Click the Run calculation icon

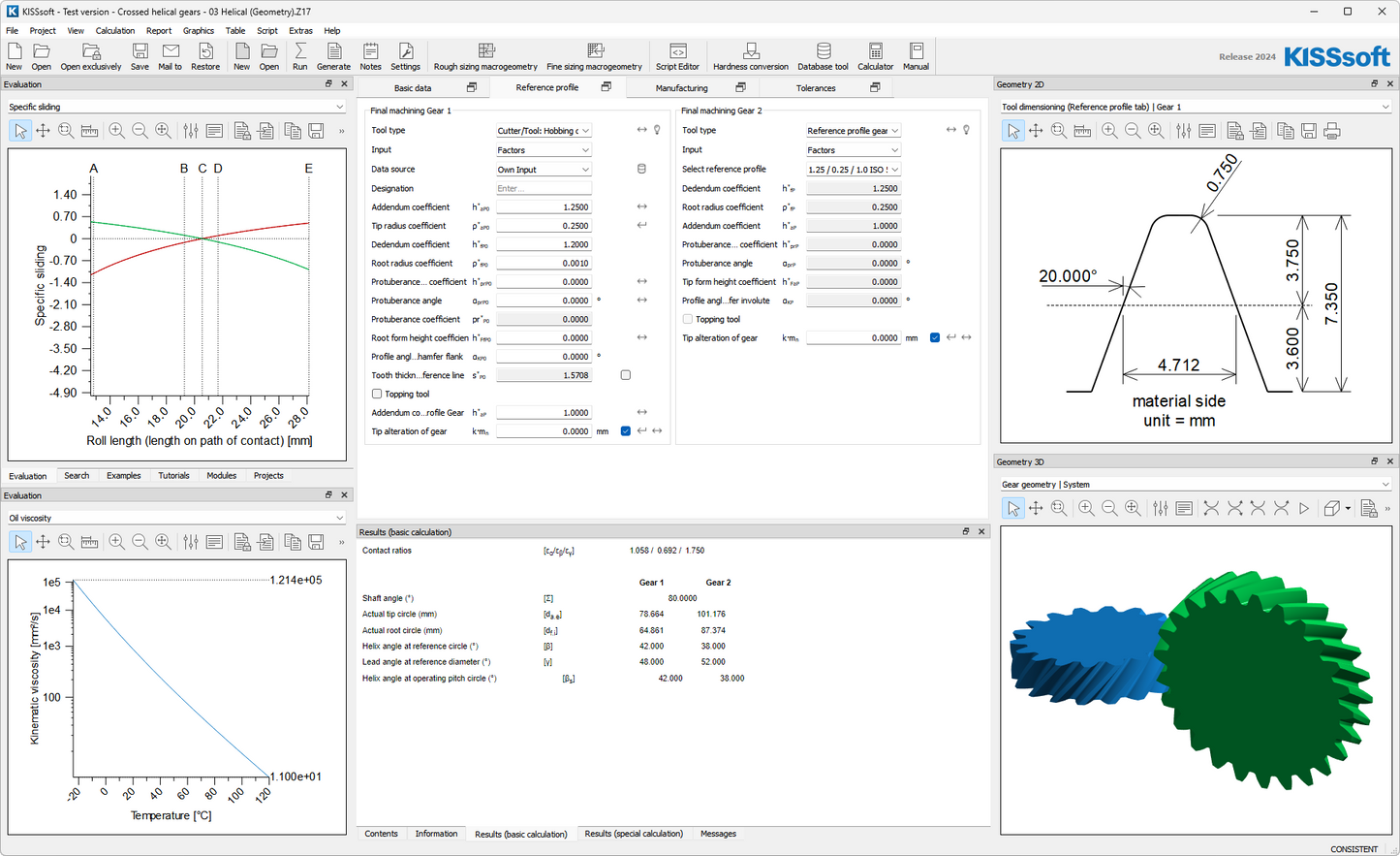[299, 56]
